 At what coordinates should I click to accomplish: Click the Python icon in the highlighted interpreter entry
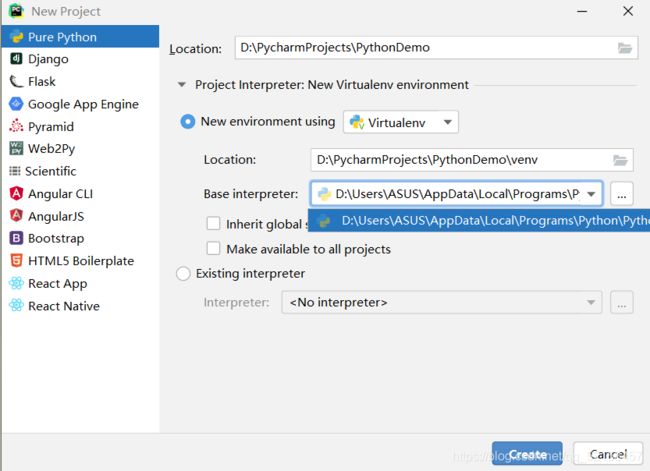[324, 221]
